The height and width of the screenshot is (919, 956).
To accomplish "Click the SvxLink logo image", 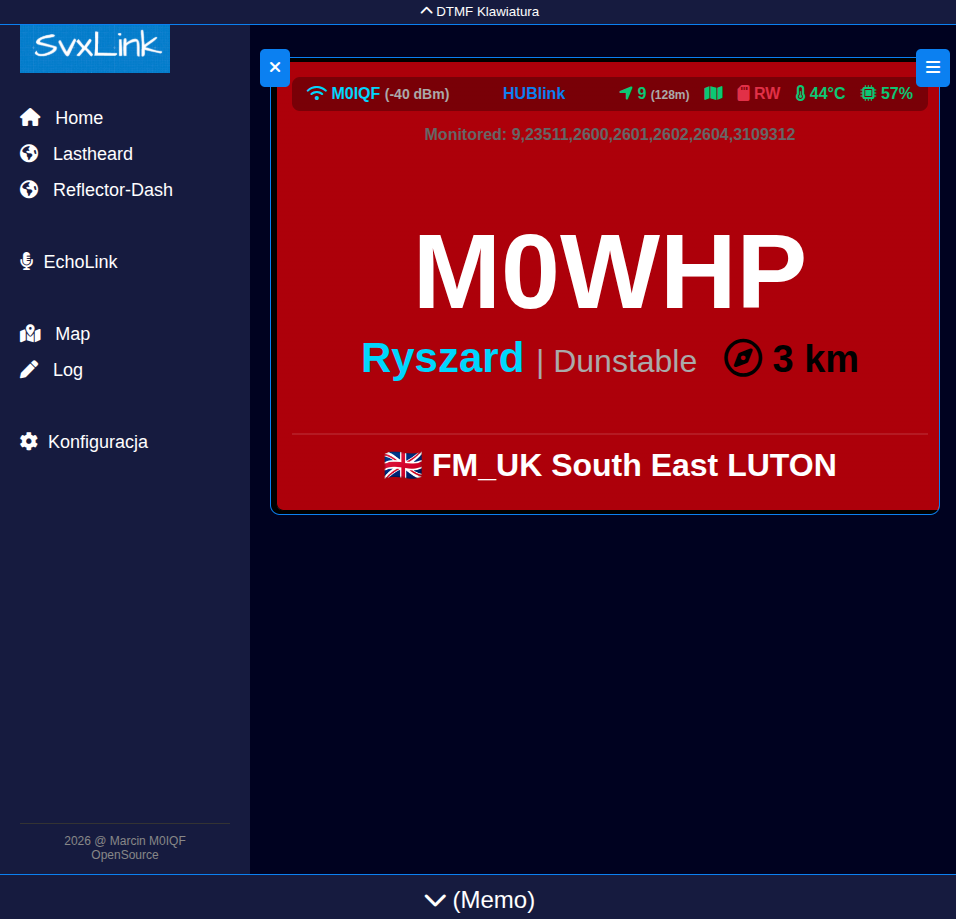I will (x=95, y=47).
